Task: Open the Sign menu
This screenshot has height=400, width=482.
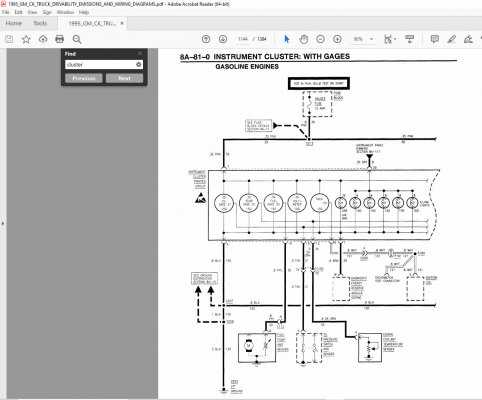Action: [47, 12]
